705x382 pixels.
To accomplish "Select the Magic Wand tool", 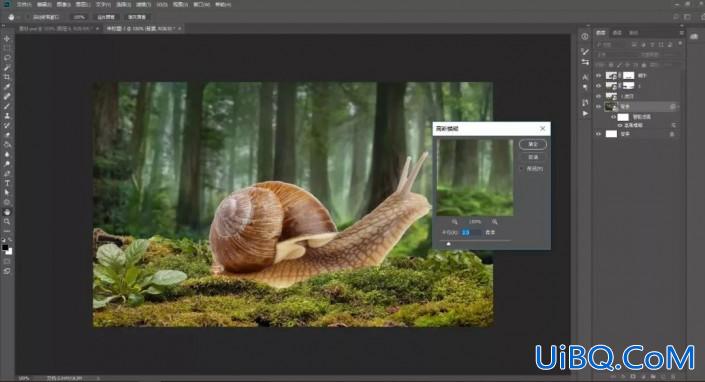I will pyautogui.click(x=7, y=68).
